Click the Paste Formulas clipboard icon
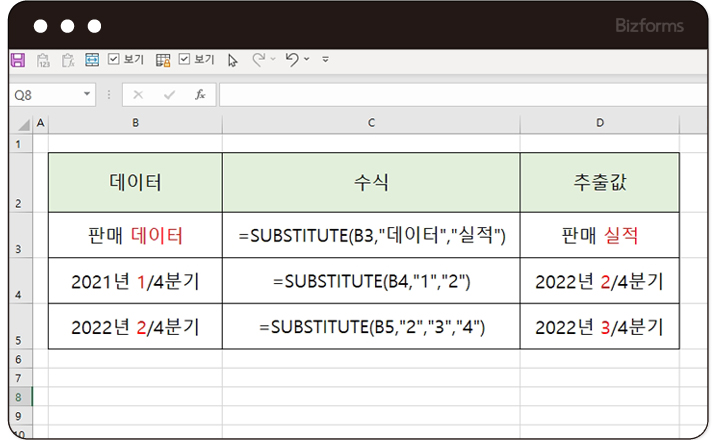The width and height of the screenshot is (715, 440). click(x=68, y=60)
